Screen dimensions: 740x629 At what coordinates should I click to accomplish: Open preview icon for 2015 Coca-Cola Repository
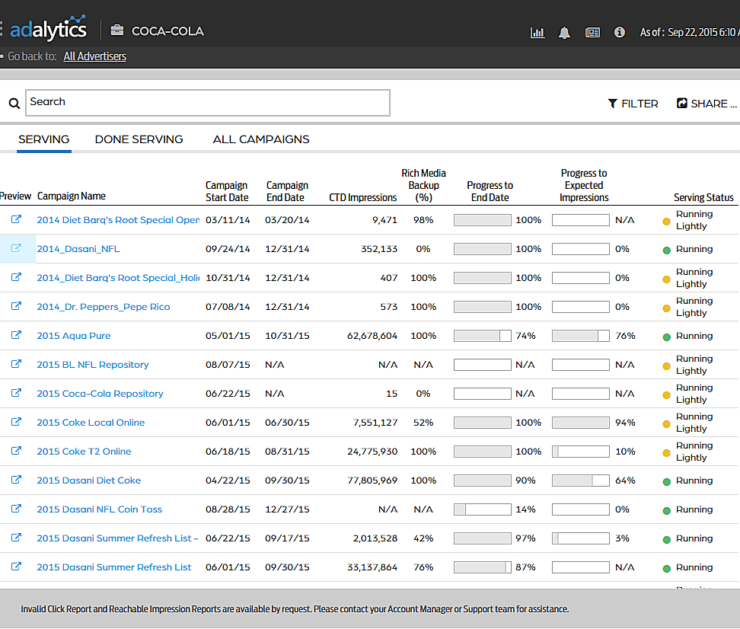pyautogui.click(x=16, y=393)
